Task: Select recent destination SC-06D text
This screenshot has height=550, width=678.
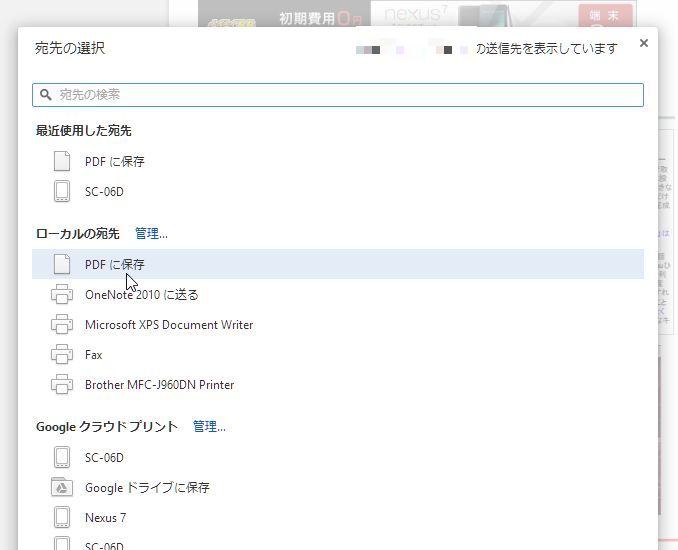Action: point(104,192)
